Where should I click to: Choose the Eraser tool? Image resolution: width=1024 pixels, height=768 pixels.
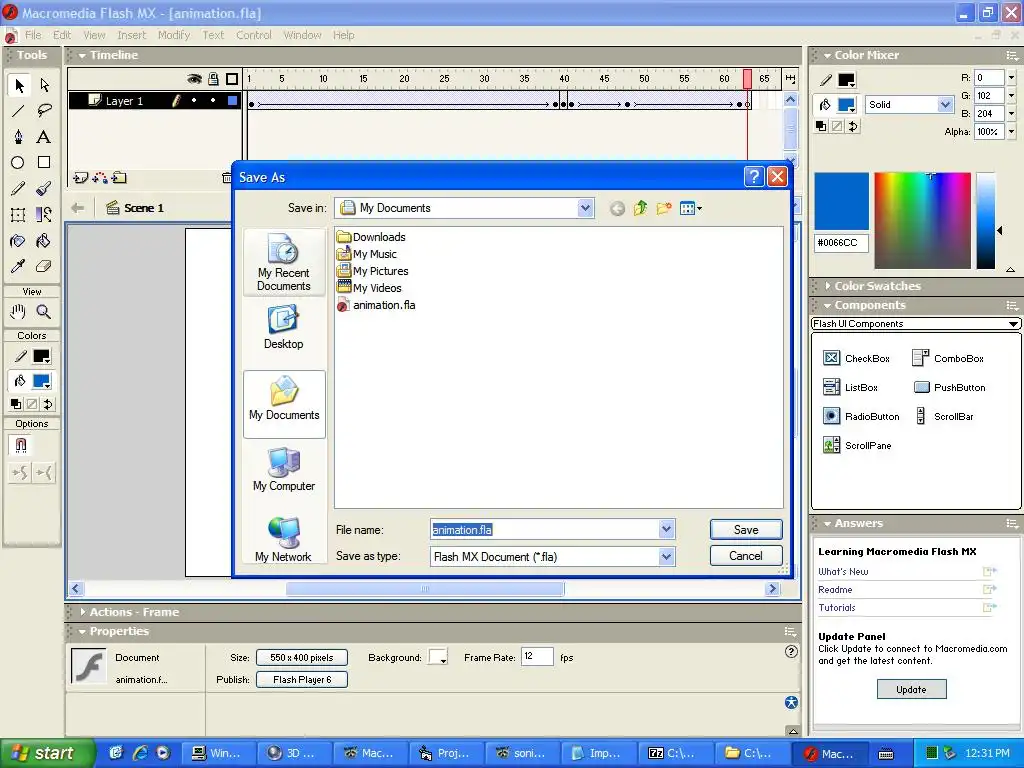[44, 266]
